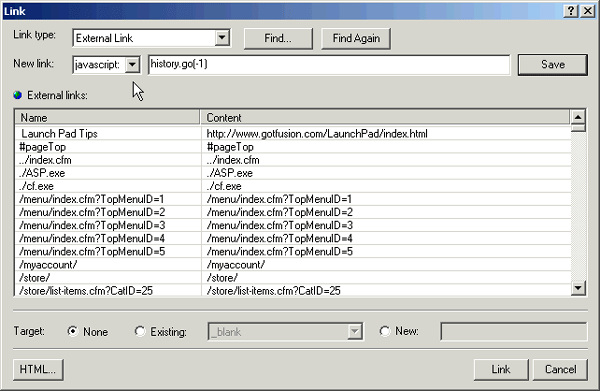Click the Name column header
Image resolution: width=600 pixels, height=391 pixels.
(108, 117)
